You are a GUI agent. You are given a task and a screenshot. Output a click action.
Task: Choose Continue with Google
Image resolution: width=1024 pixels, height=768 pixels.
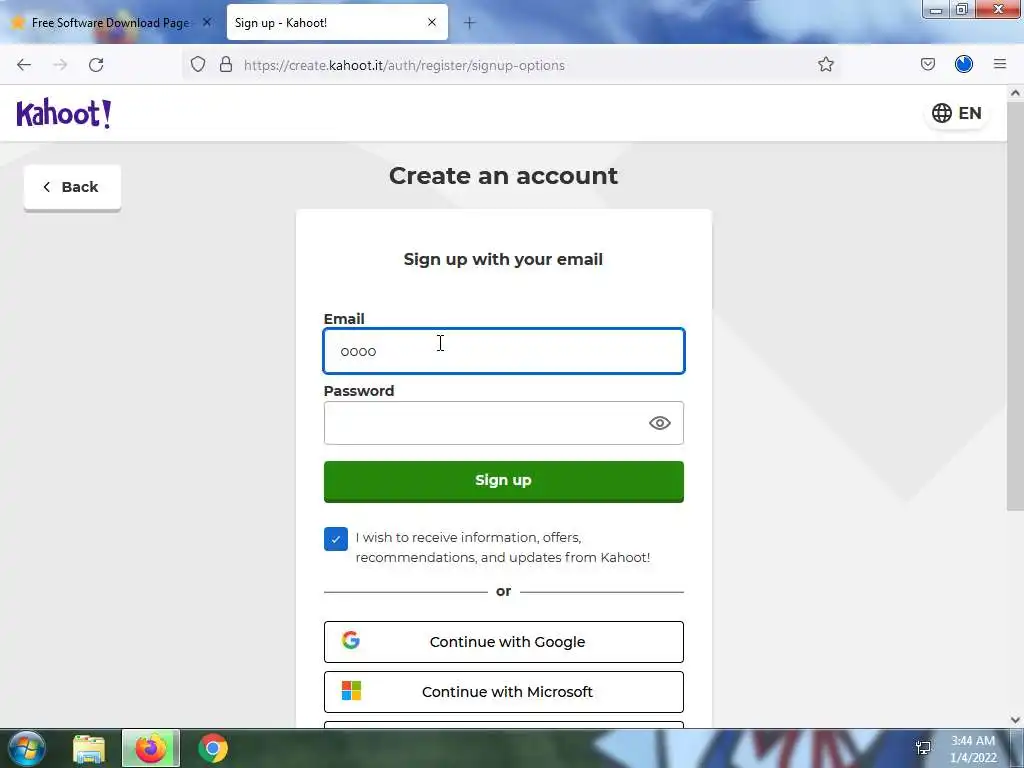(x=504, y=642)
